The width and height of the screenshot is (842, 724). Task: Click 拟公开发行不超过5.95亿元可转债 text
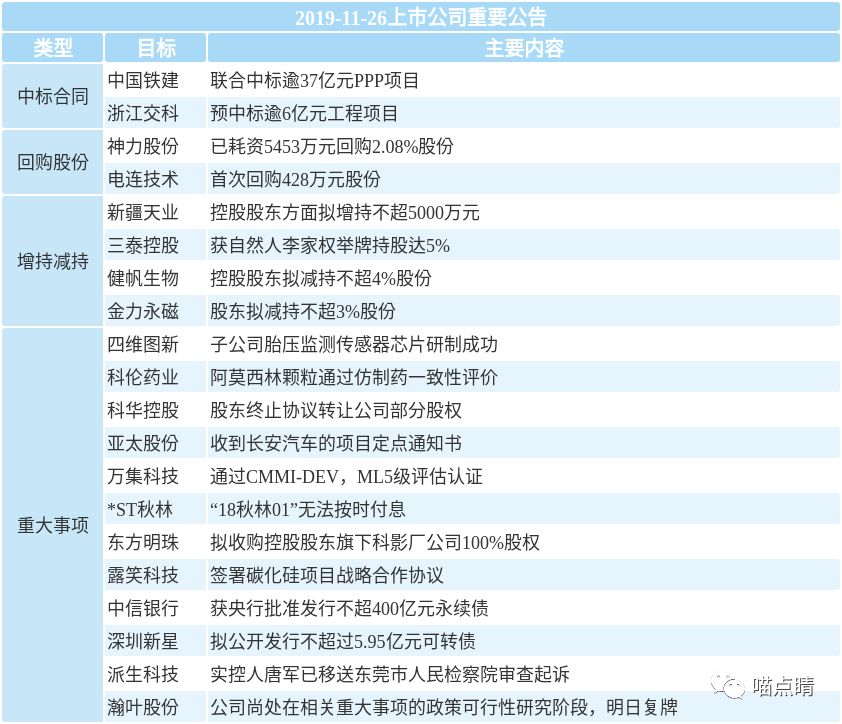(x=343, y=641)
